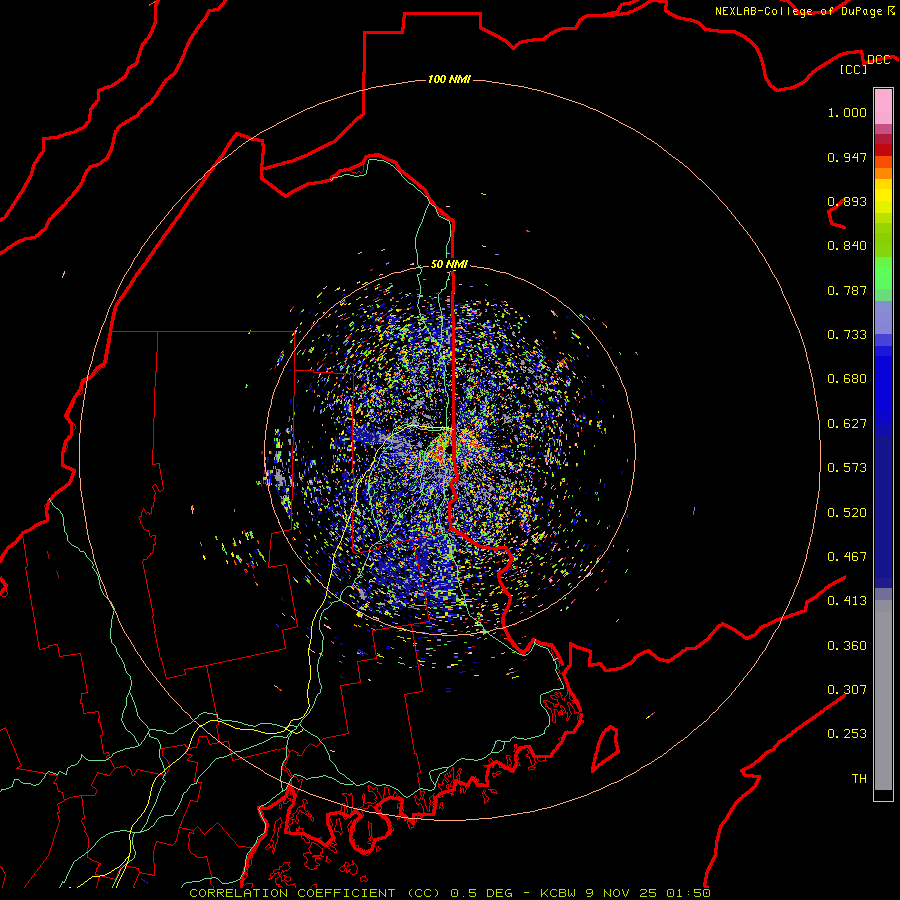Pick the lavender color bar segment

tap(883, 318)
